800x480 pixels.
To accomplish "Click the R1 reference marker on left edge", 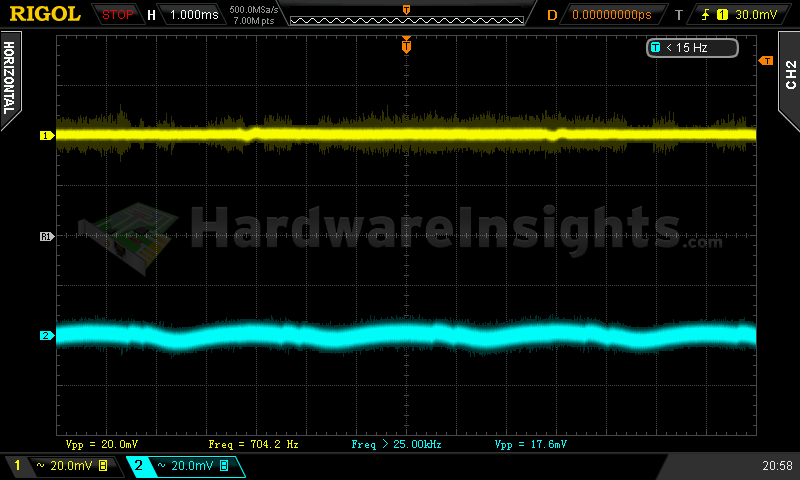I will pyautogui.click(x=45, y=236).
